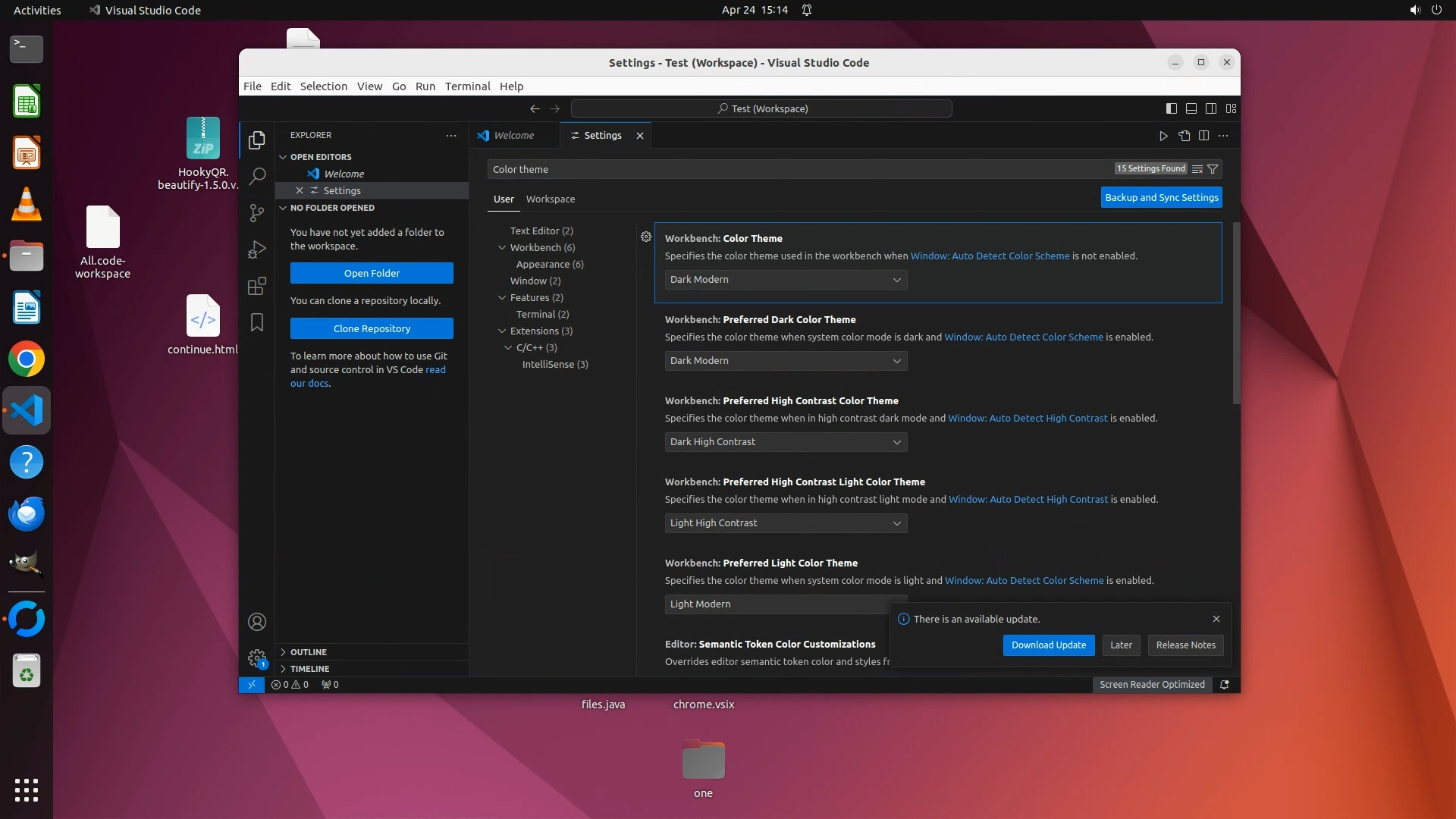Switch to the Workspace settings tab

click(x=551, y=199)
